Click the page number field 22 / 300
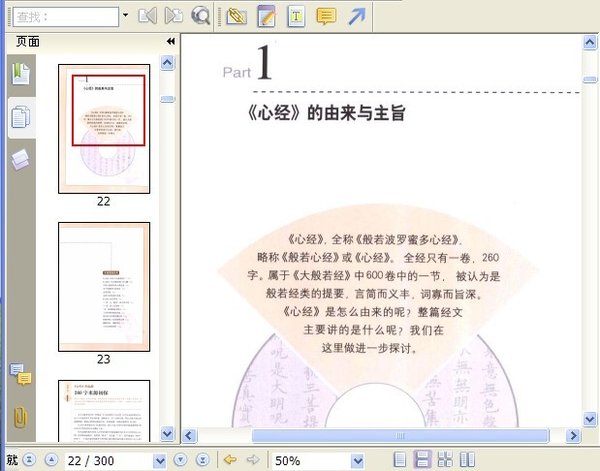The image size is (600, 471). pyautogui.click(x=109, y=461)
